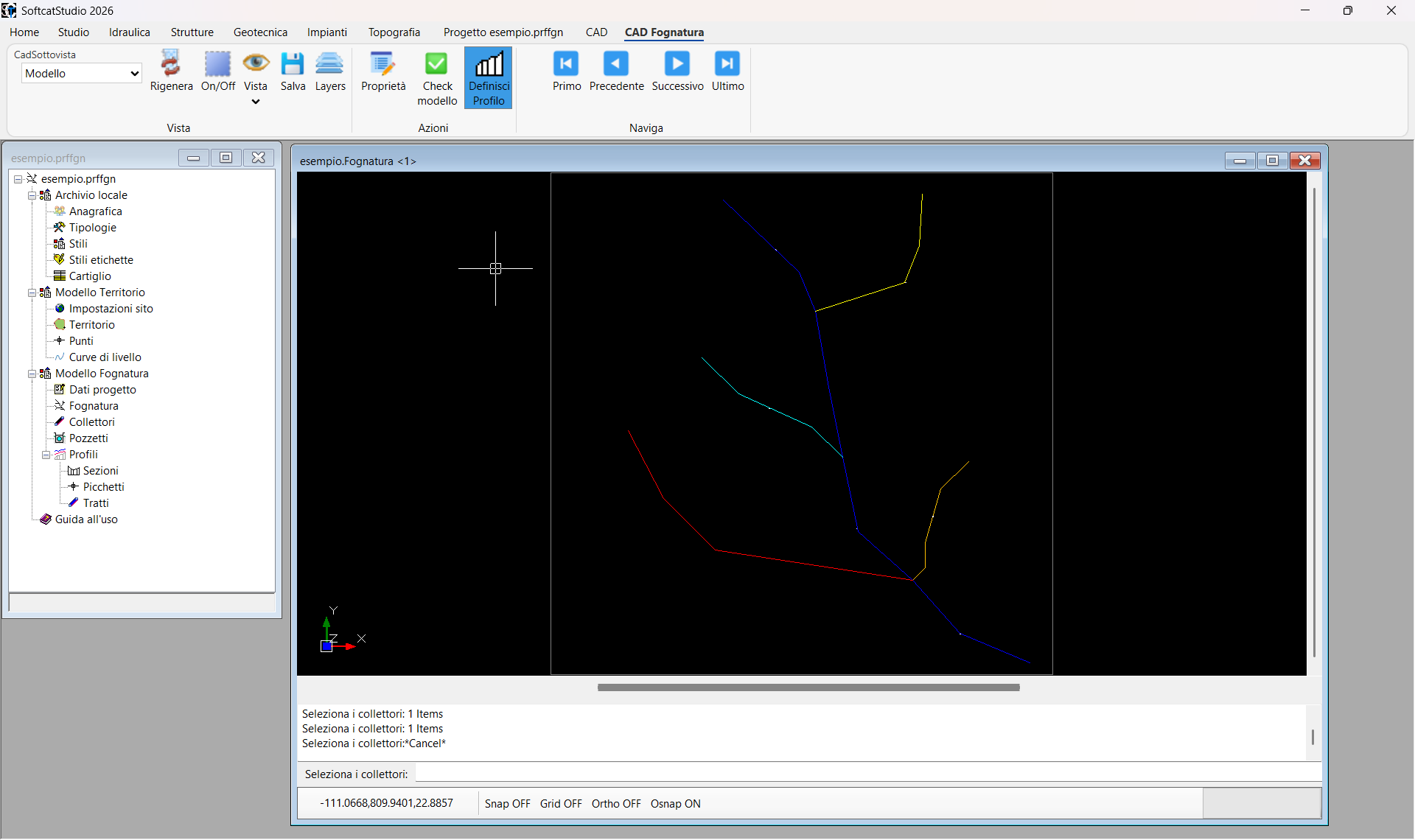
Task: Select Anagrafica in the tree
Action: (x=95, y=211)
